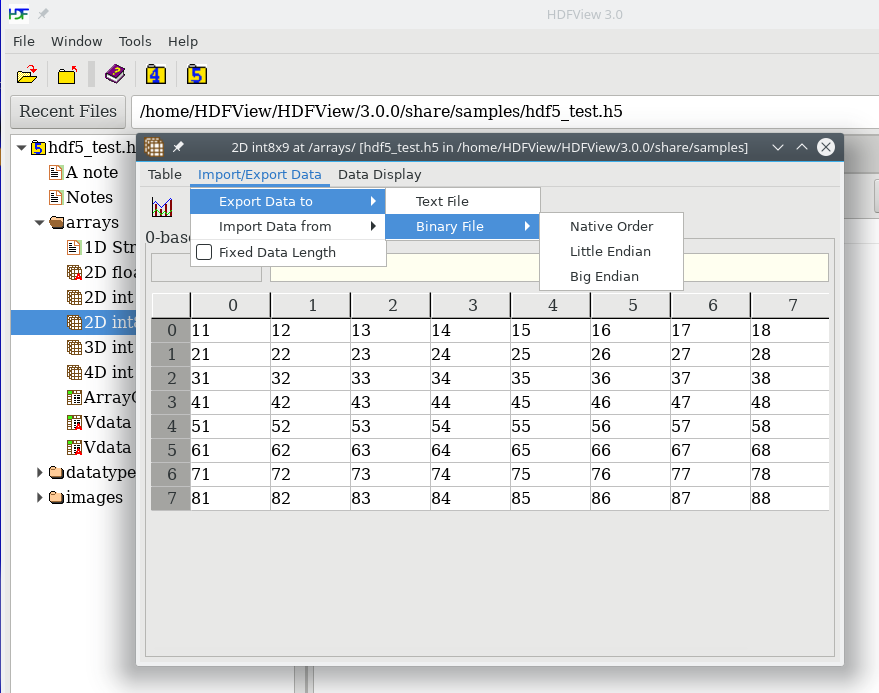This screenshot has height=693, width=879.
Task: Choose Import Data from menu item
Action: [288, 227]
